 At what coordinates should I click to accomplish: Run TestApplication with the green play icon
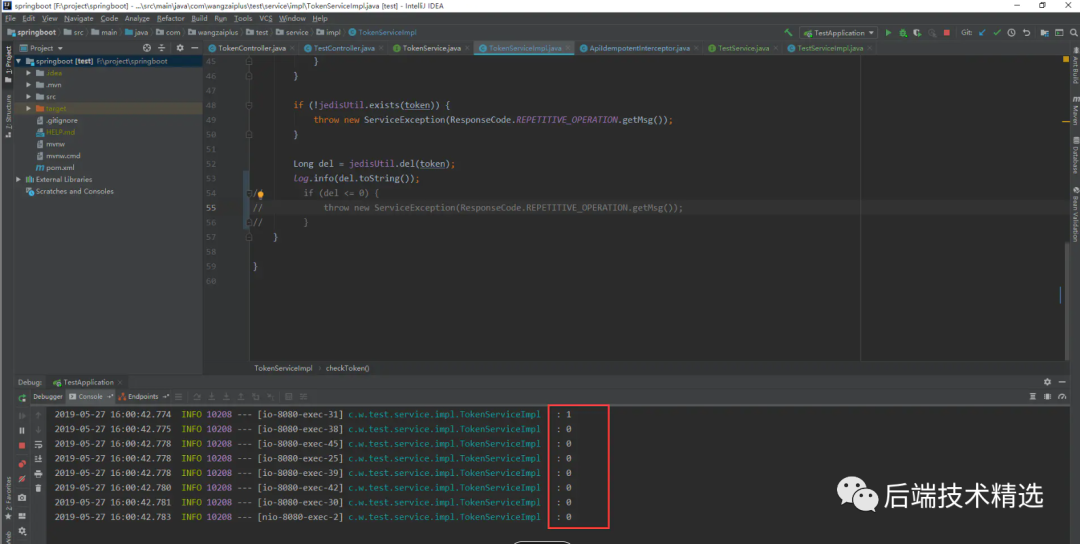point(889,32)
